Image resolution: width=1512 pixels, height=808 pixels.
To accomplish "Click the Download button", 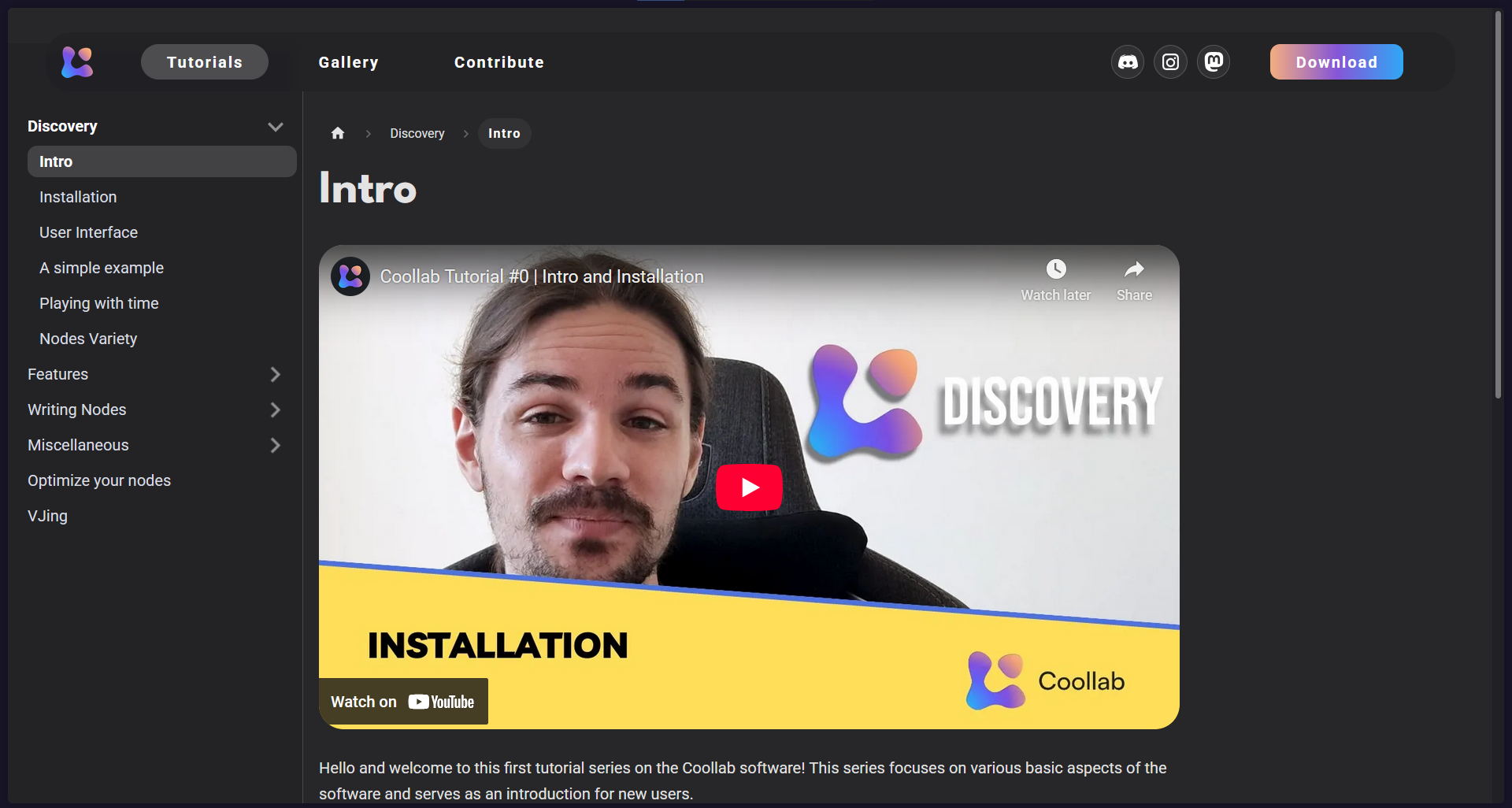I will coord(1336,62).
